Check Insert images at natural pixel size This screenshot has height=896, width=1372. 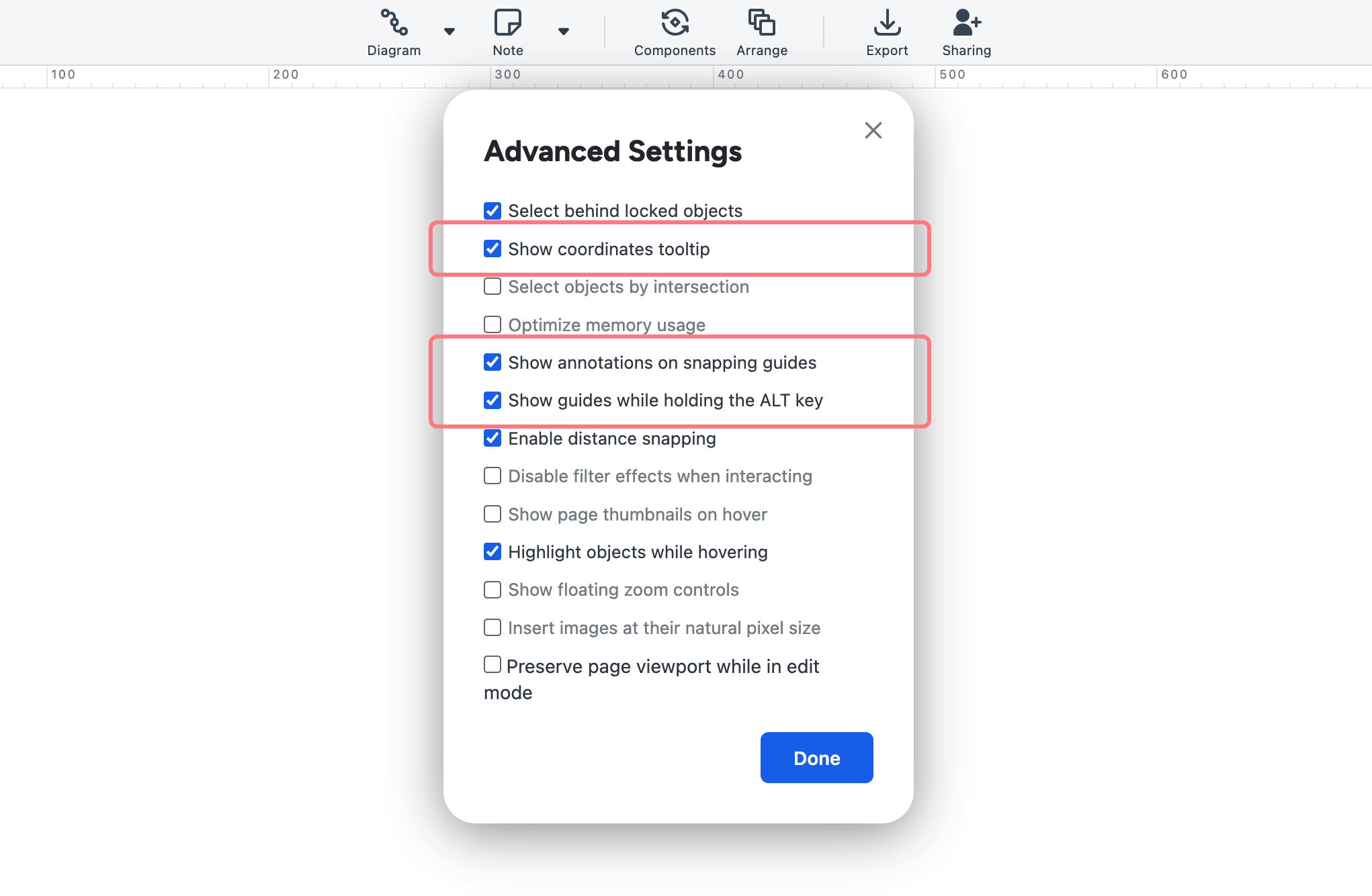[x=492, y=628]
